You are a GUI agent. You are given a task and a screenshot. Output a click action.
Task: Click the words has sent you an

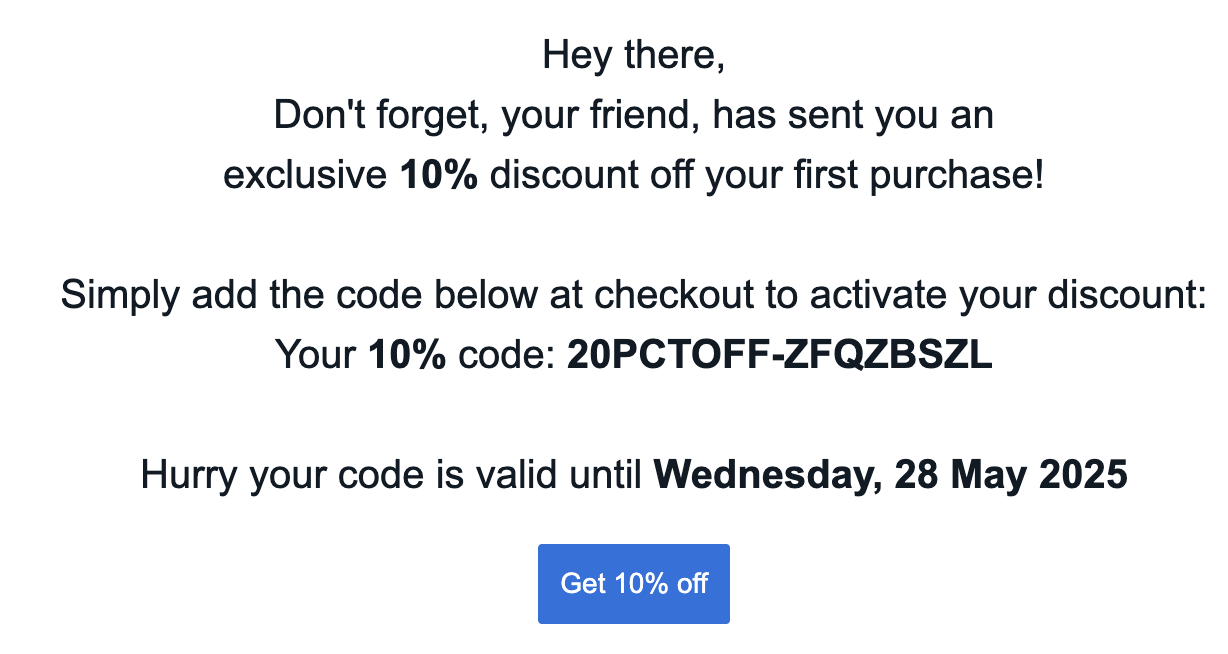(x=853, y=116)
